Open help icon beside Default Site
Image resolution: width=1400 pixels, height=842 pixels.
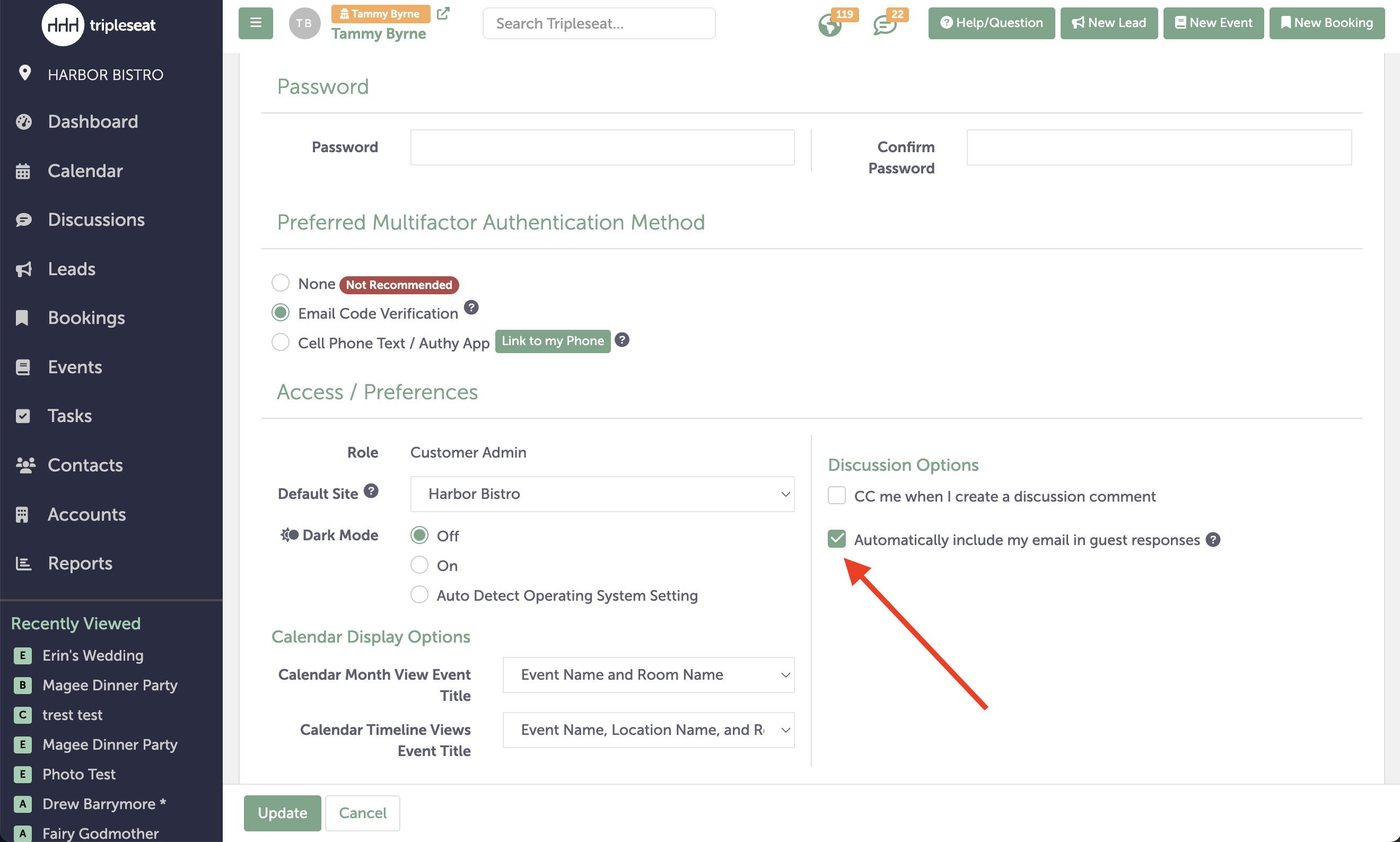[371, 491]
